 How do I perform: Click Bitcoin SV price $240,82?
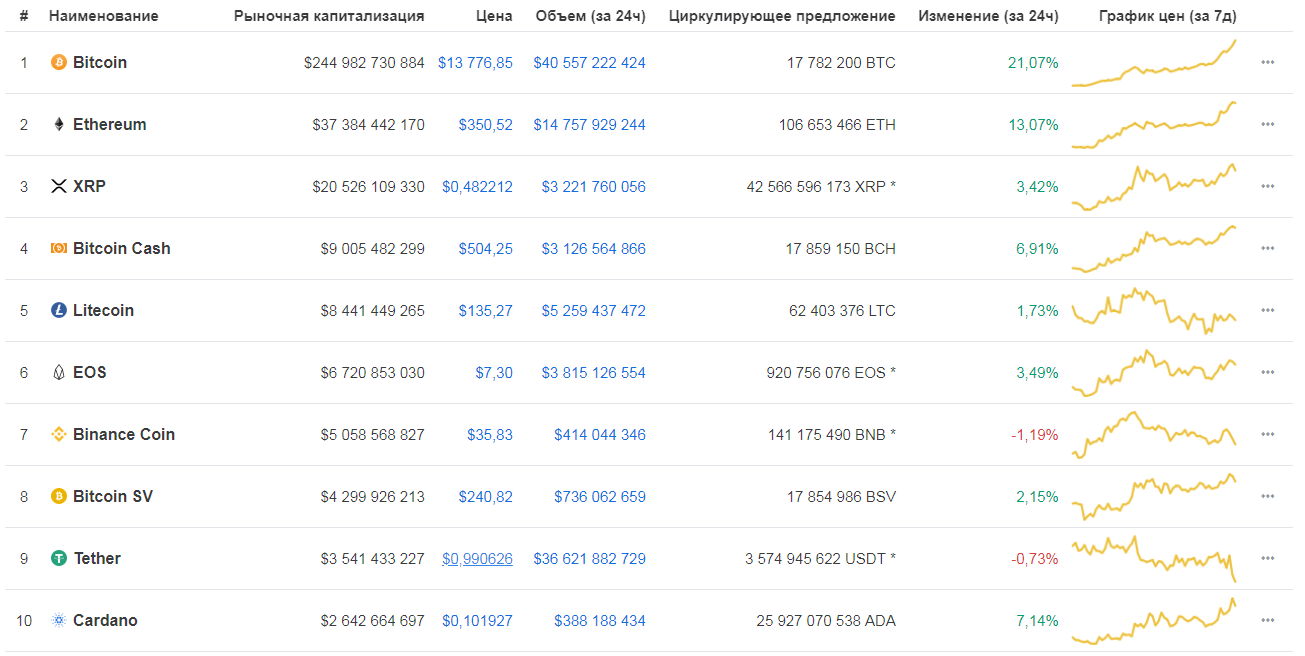pos(486,496)
